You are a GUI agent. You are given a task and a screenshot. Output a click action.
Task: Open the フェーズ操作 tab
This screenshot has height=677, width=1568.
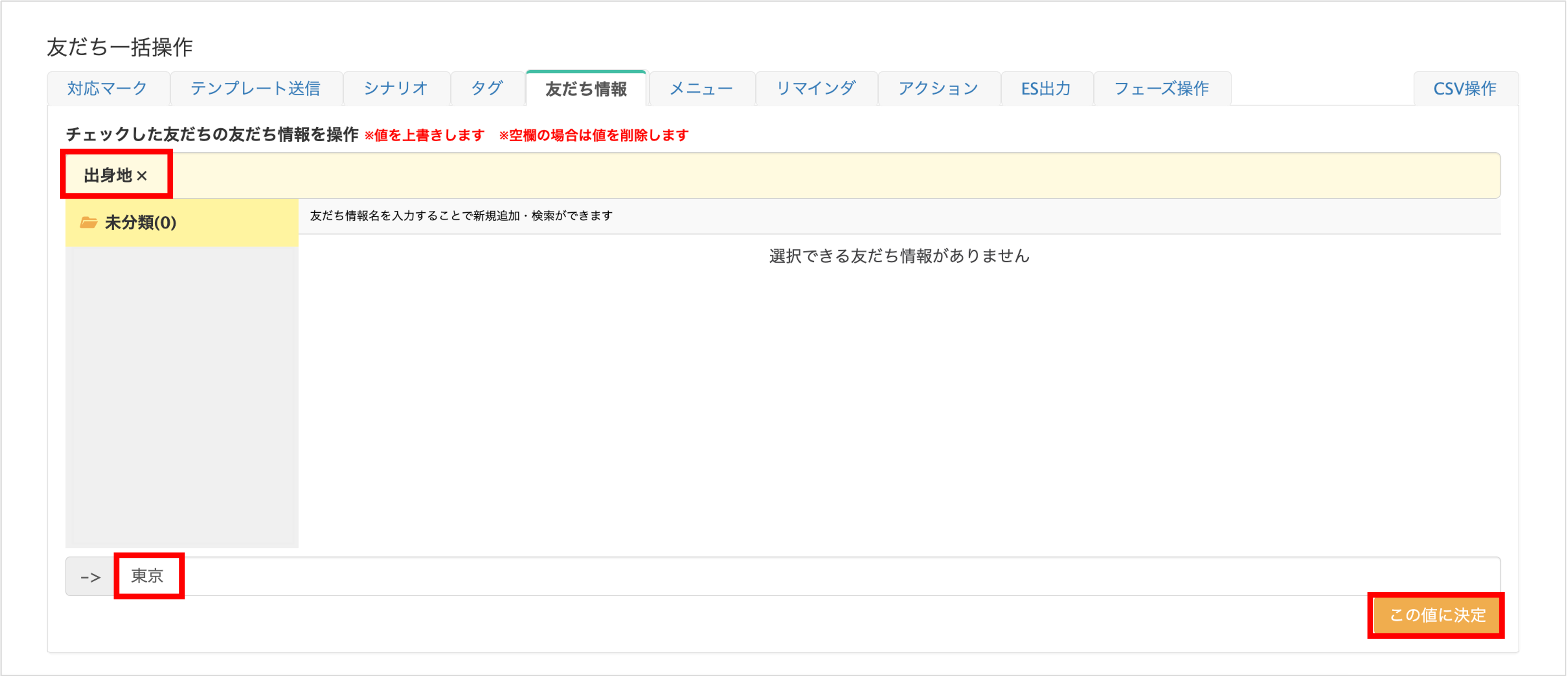1161,89
